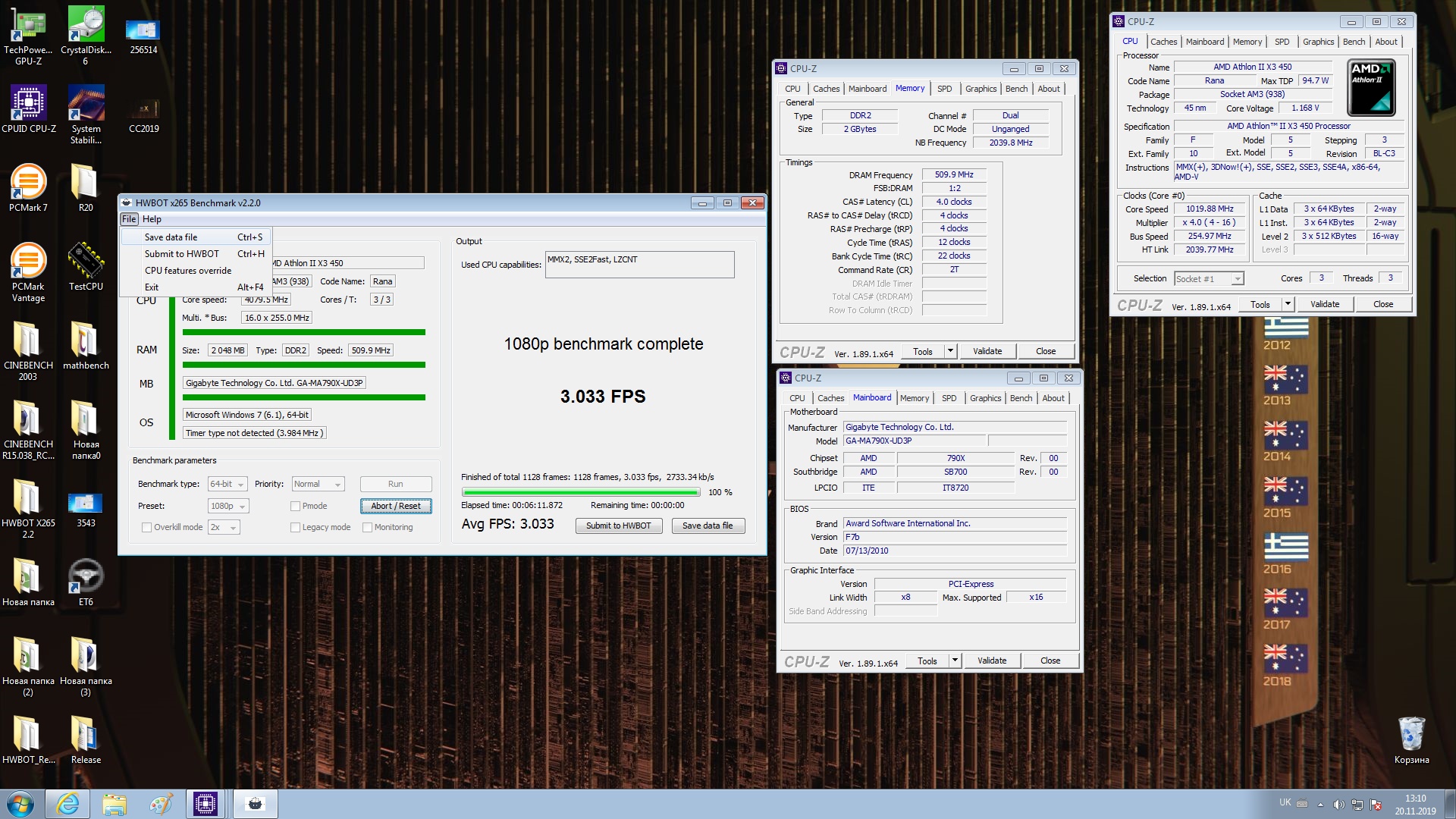This screenshot has height=819, width=1456.
Task: Toggle the Pmode checkbox
Action: pyautogui.click(x=296, y=507)
